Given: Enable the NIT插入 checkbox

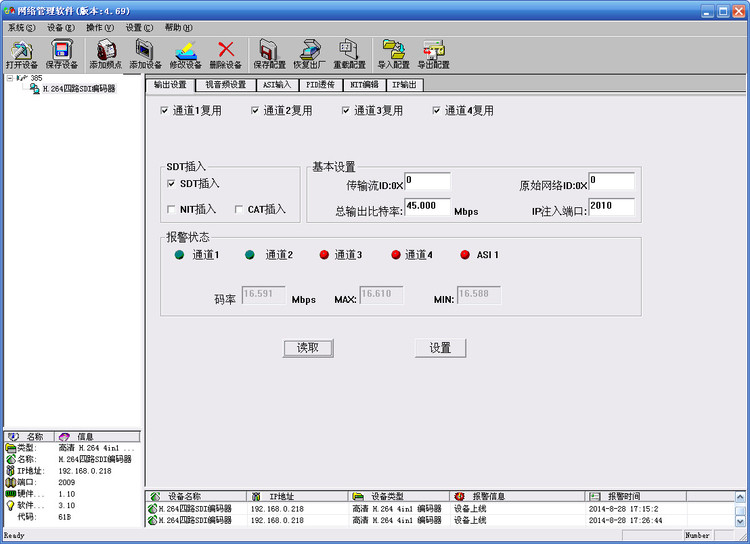Looking at the screenshot, I should tap(171, 209).
